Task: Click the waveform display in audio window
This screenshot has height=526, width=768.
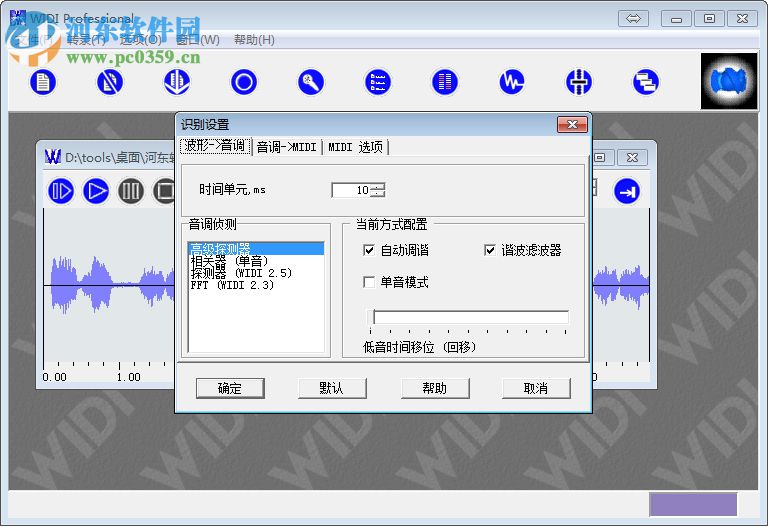Action: [x=109, y=285]
